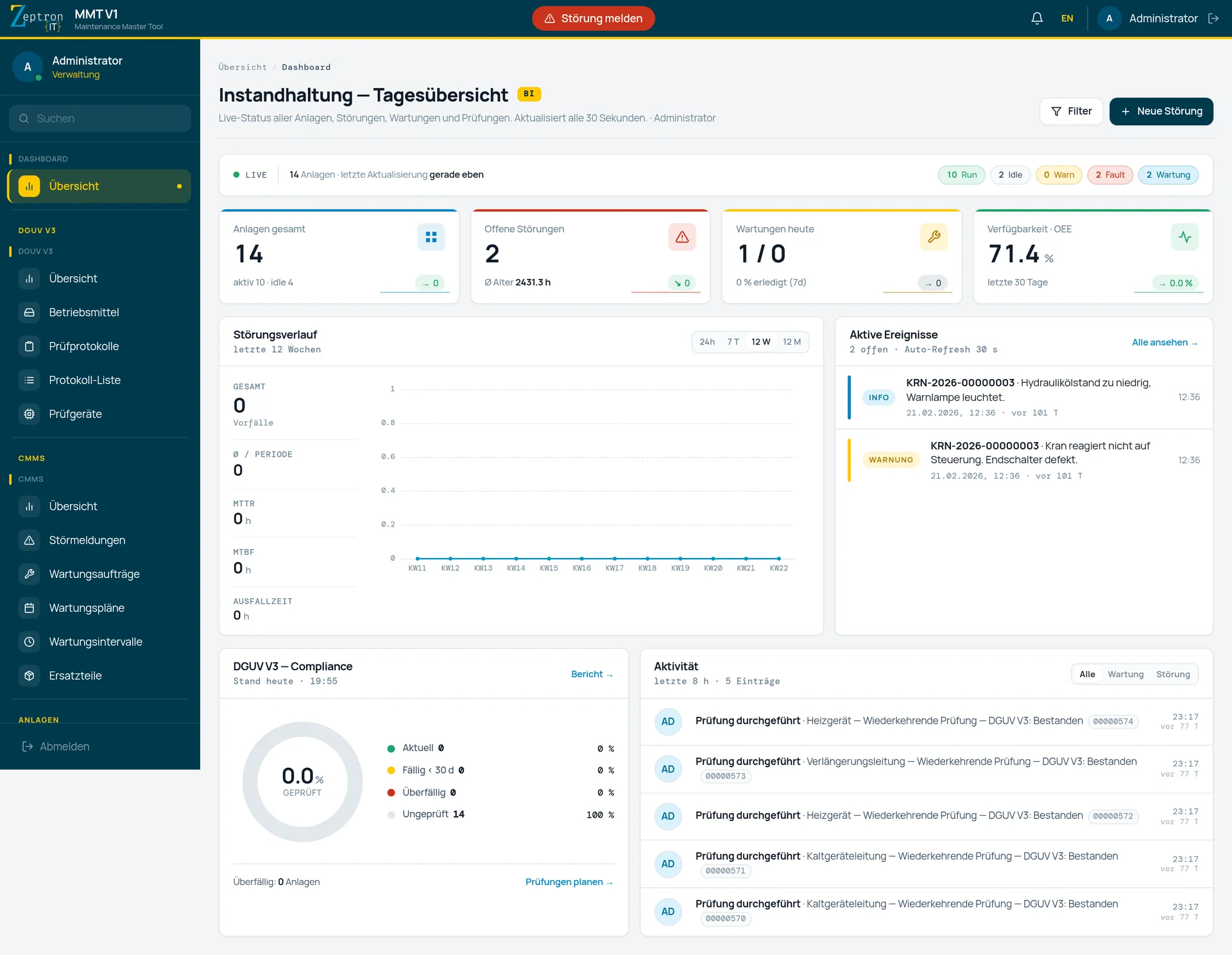Click the Störmeldungen warning triangle icon
1232x955 pixels.
(30, 540)
